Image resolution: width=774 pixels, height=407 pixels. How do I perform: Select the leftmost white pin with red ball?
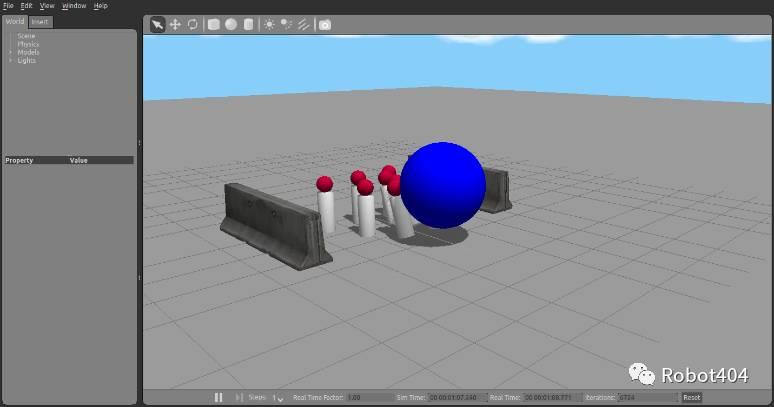click(x=326, y=205)
